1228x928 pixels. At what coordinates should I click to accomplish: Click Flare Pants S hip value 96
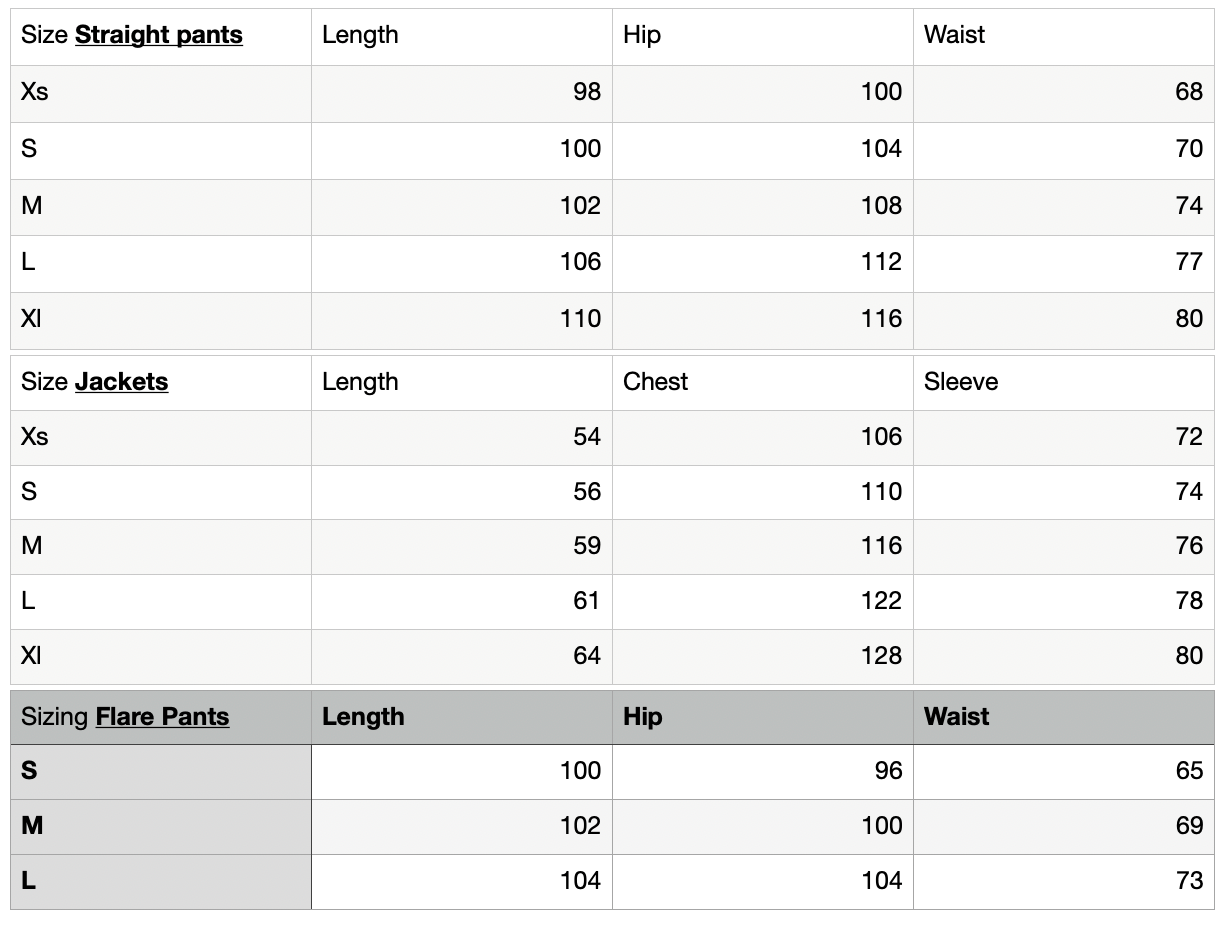coord(887,771)
